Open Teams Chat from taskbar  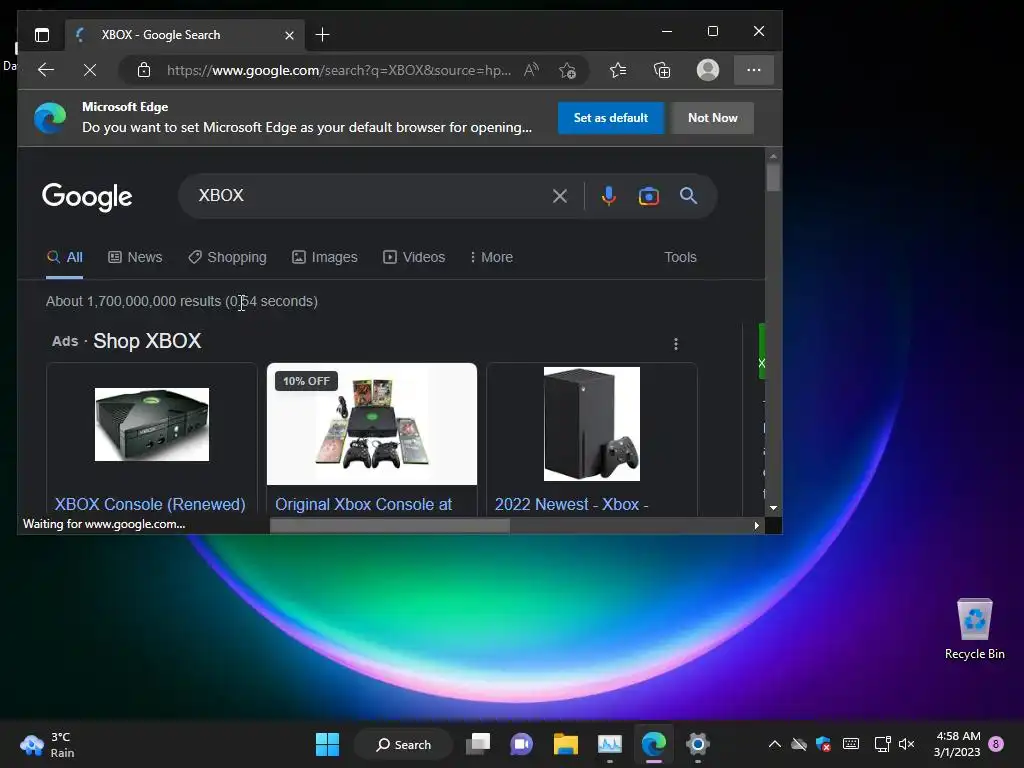pyautogui.click(x=521, y=744)
